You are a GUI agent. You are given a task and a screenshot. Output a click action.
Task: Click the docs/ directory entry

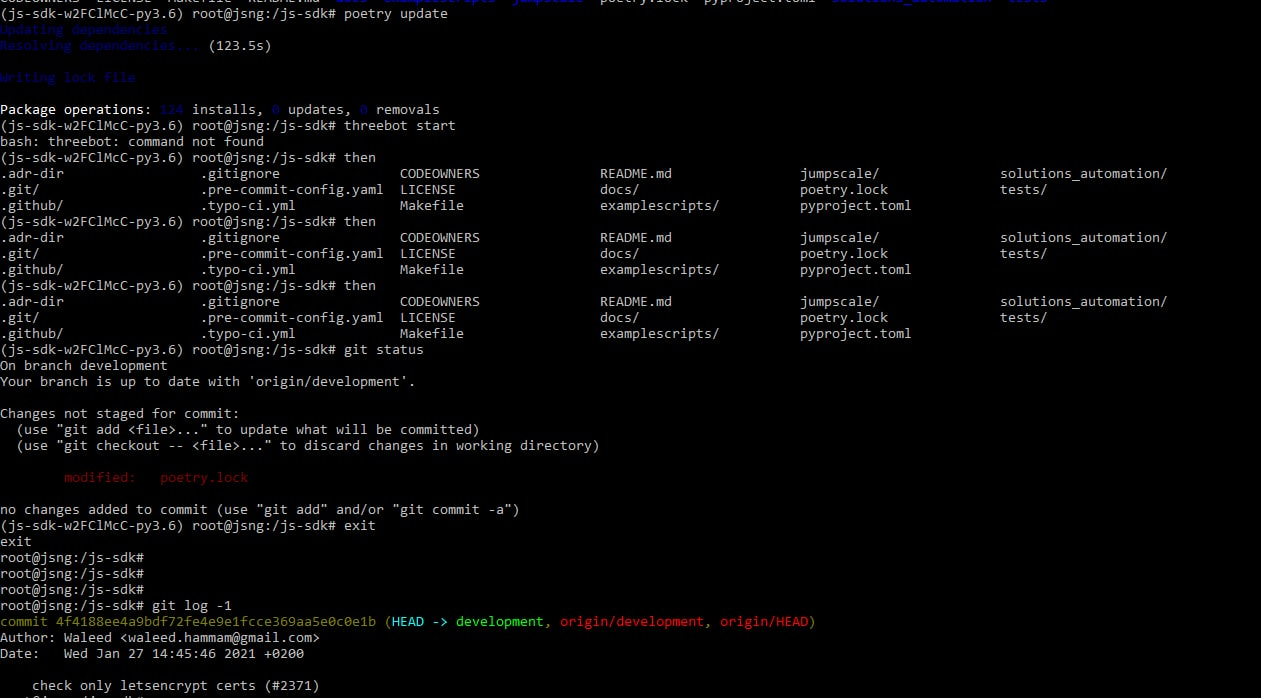619,189
